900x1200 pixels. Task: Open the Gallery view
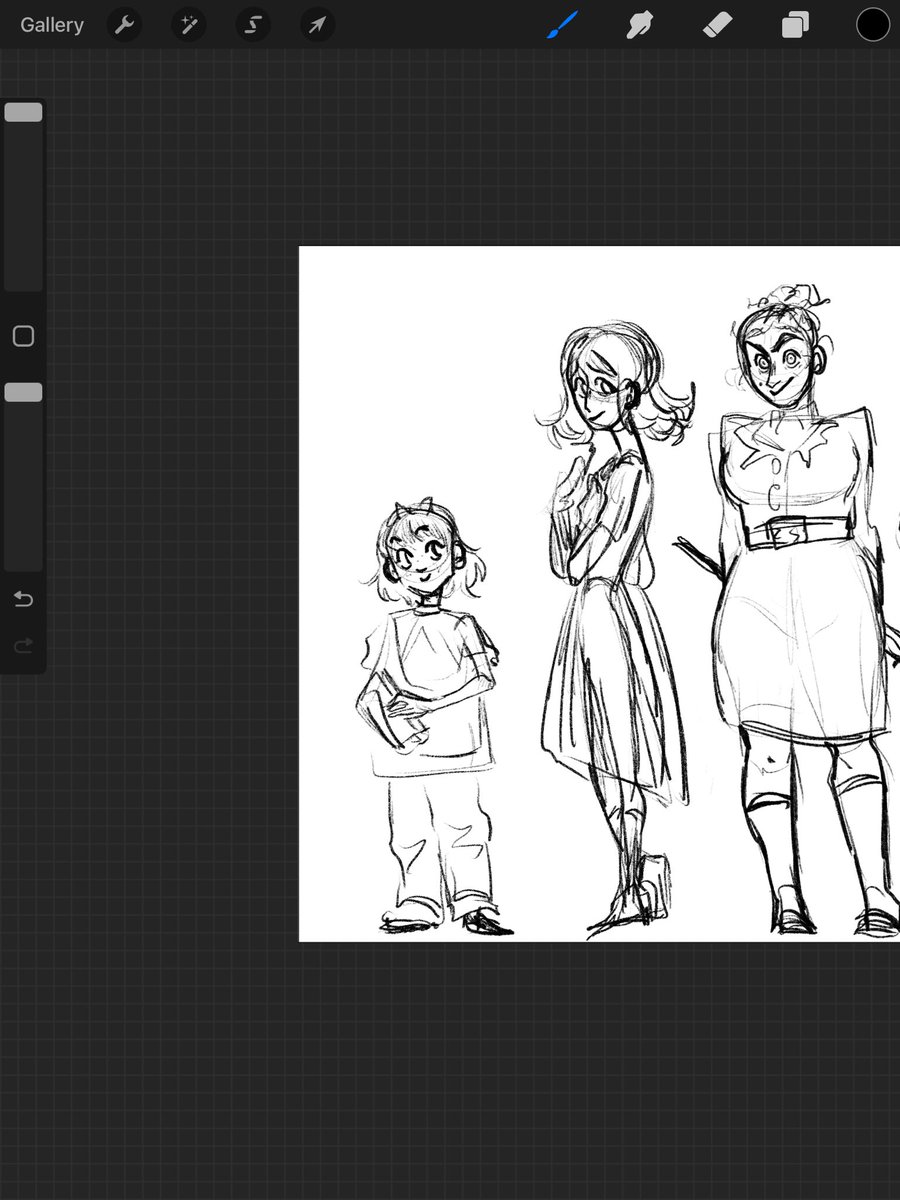click(52, 25)
